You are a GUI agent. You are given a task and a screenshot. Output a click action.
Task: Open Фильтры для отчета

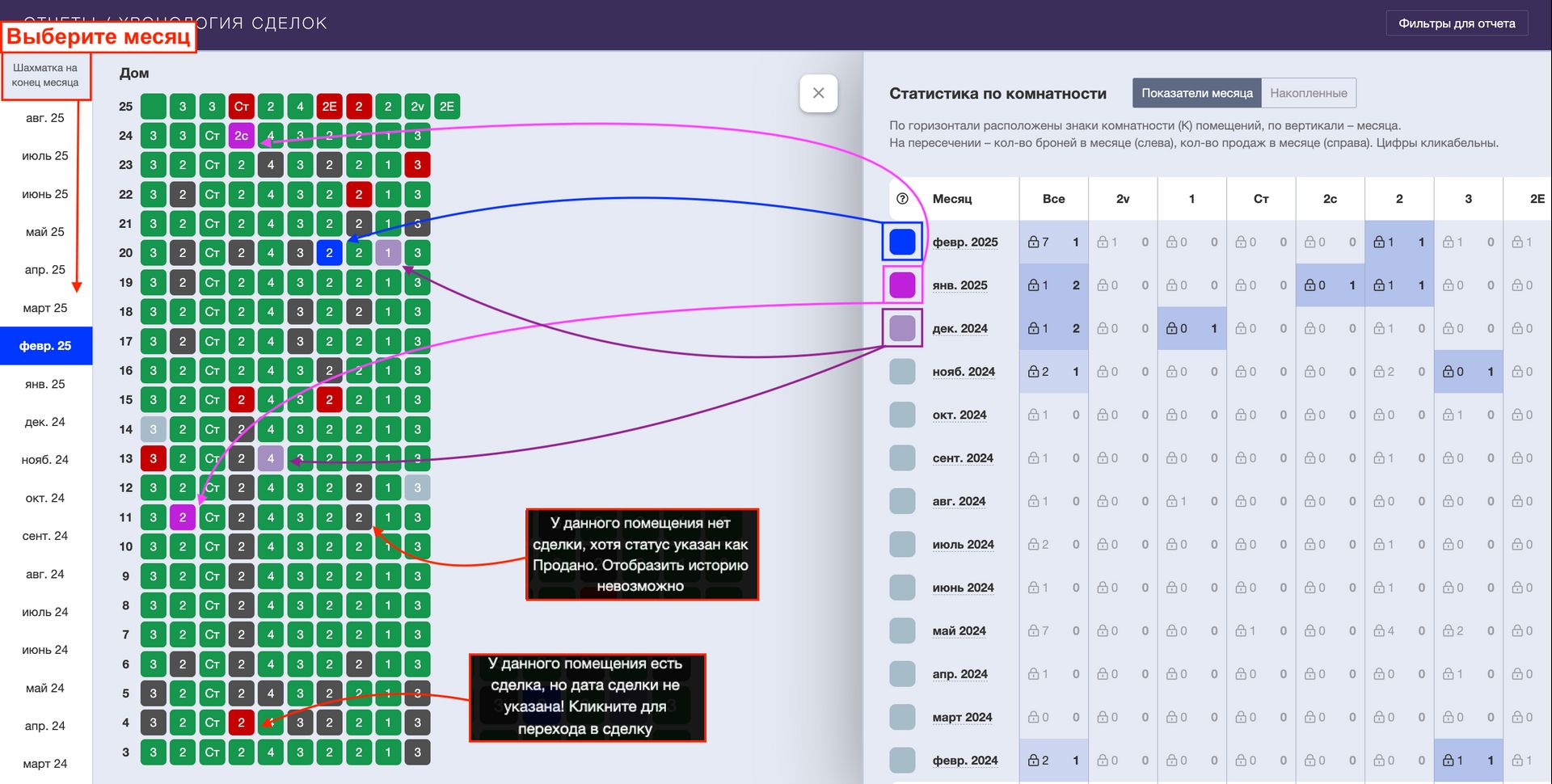coord(1457,23)
